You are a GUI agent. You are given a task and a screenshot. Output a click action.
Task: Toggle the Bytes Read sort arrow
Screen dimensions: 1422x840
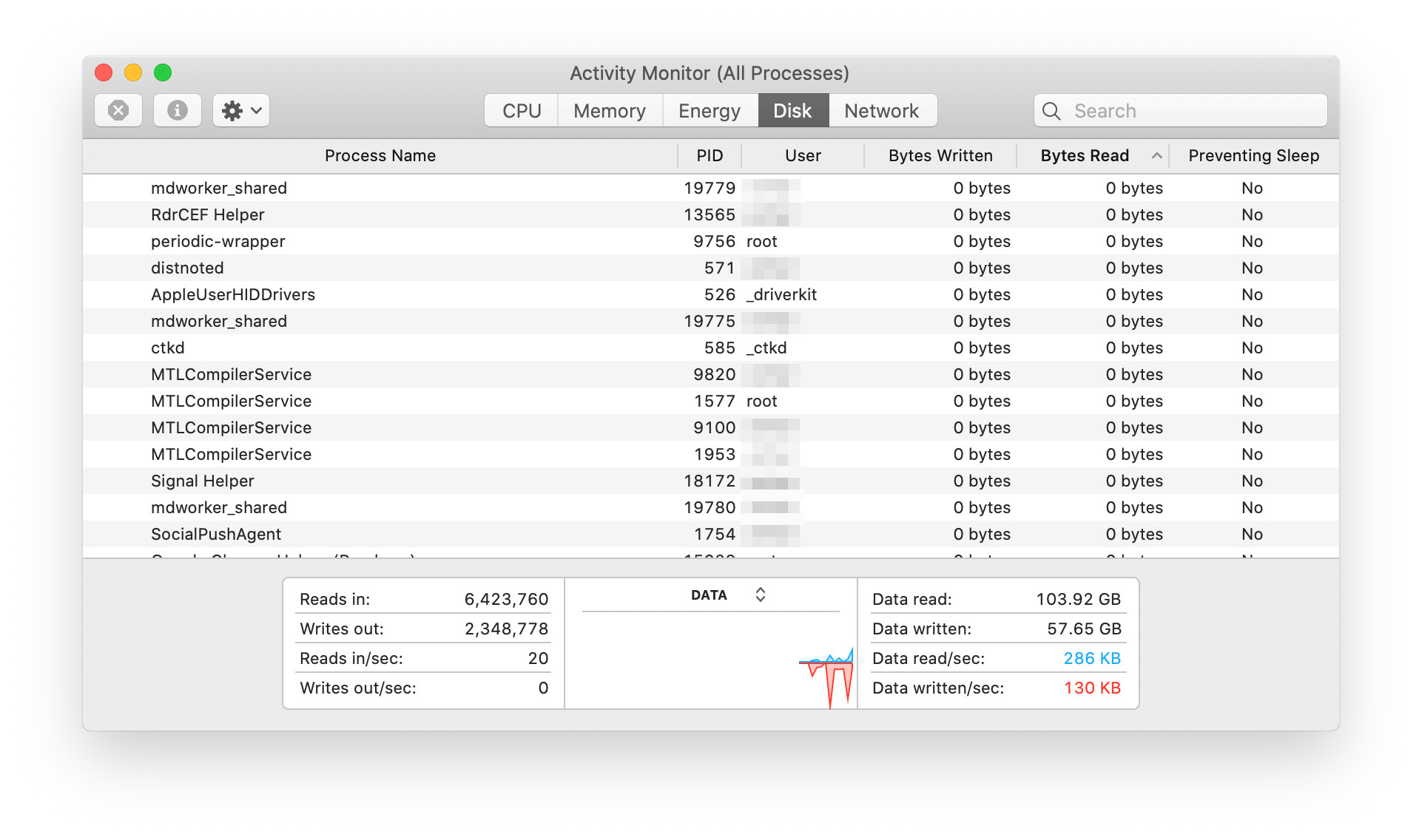click(x=1156, y=156)
